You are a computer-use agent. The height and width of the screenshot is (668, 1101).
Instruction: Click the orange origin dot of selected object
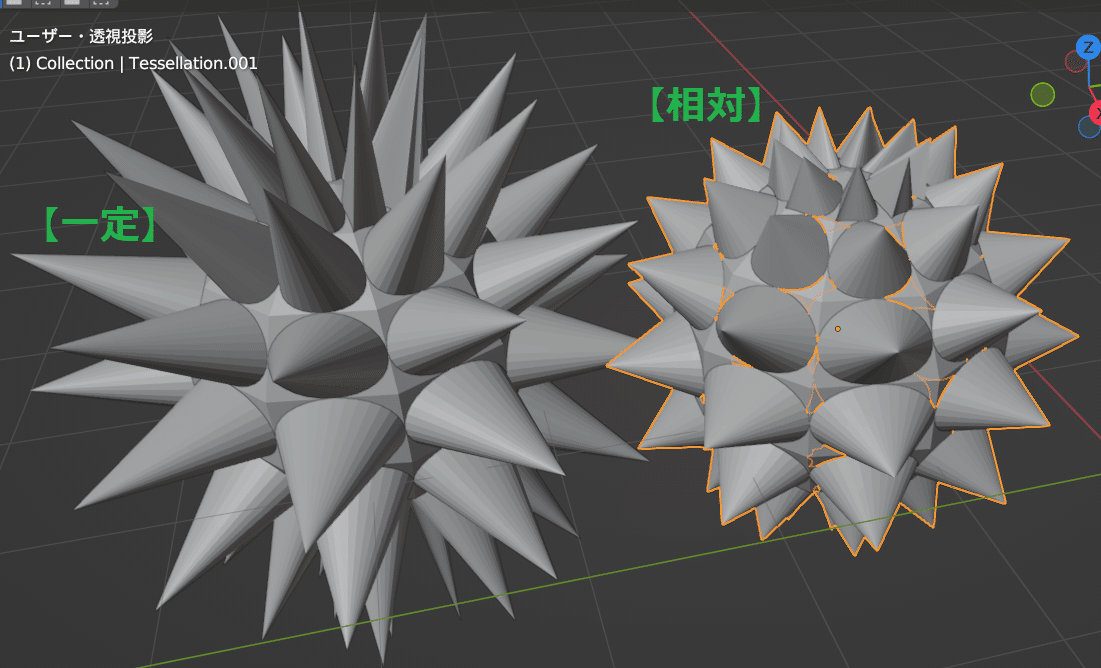pos(838,329)
